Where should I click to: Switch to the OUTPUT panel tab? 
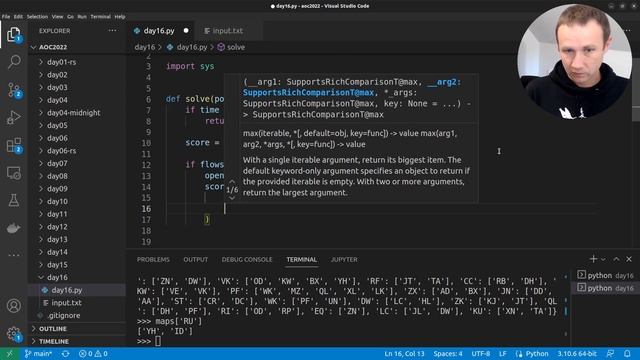point(196,260)
